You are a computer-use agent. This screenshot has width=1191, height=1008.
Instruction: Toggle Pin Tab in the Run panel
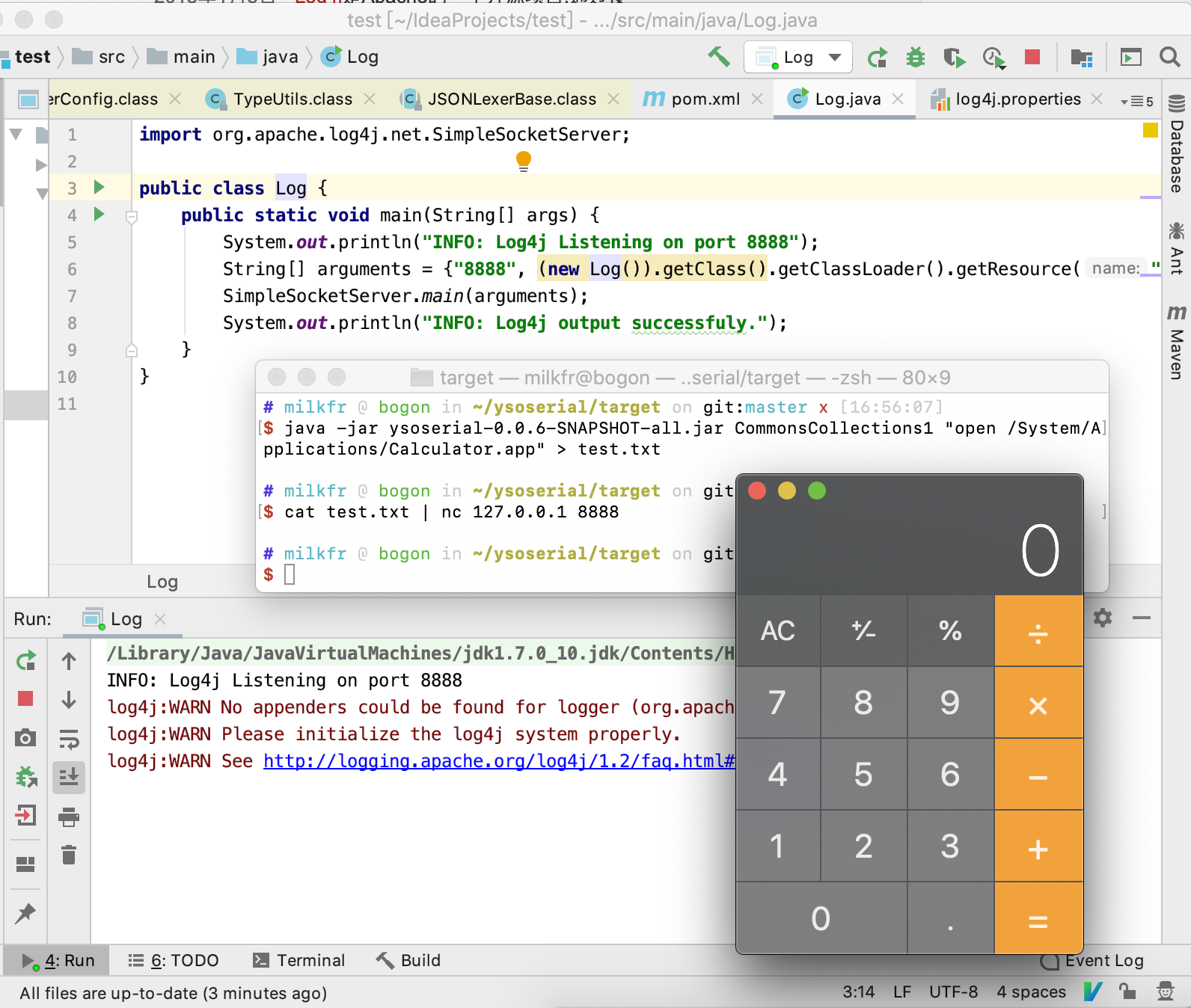(x=25, y=913)
